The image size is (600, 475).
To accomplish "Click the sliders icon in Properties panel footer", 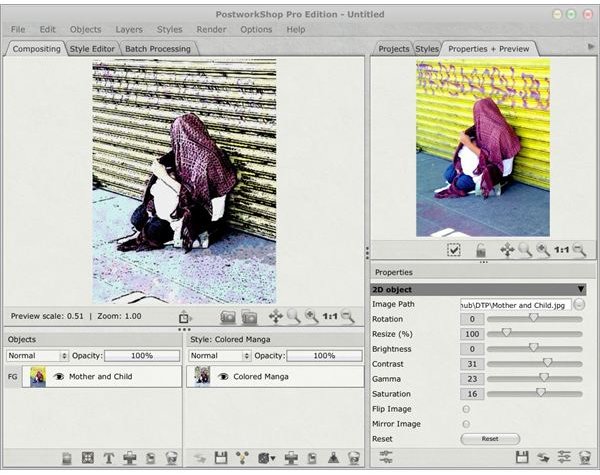I will [x=564, y=457].
